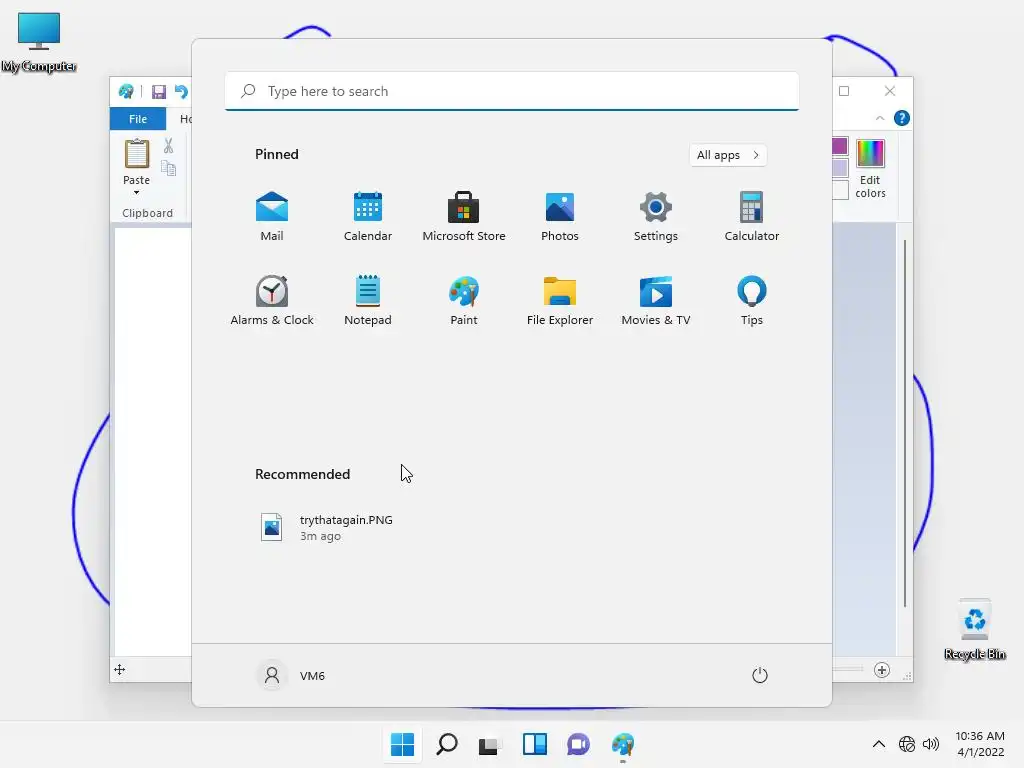1024x768 pixels.
Task: Open the Calendar app
Action: [368, 217]
